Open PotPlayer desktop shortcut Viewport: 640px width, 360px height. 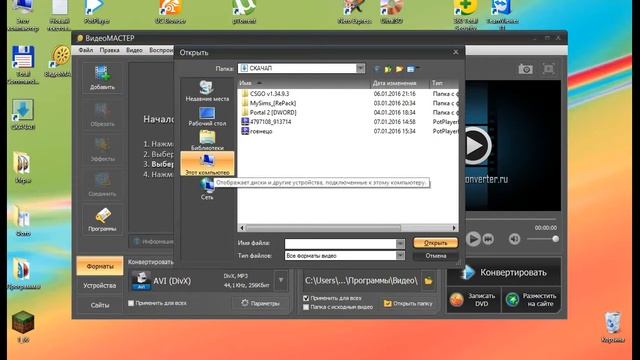(96, 11)
